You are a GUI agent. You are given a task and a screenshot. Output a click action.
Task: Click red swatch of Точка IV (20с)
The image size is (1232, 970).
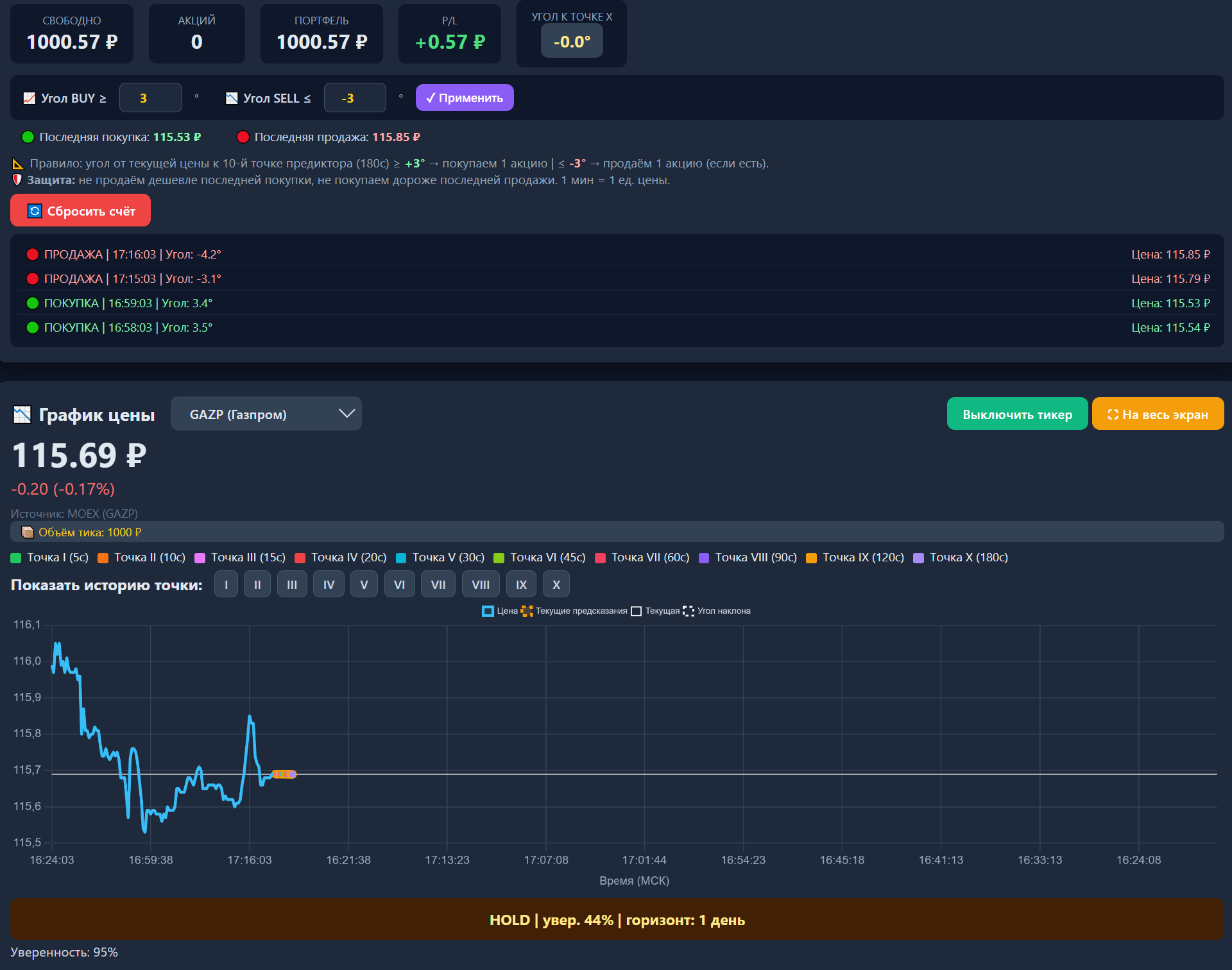[x=300, y=558]
